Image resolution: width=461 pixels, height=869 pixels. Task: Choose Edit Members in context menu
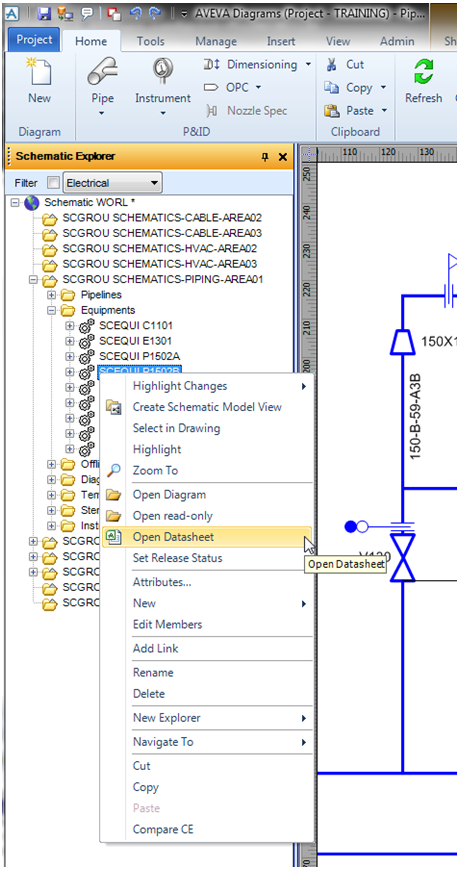207,624
